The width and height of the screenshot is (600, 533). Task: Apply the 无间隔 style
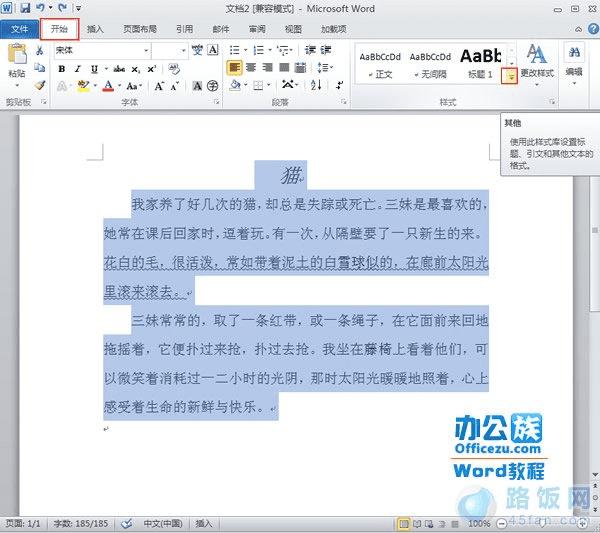[x=430, y=64]
